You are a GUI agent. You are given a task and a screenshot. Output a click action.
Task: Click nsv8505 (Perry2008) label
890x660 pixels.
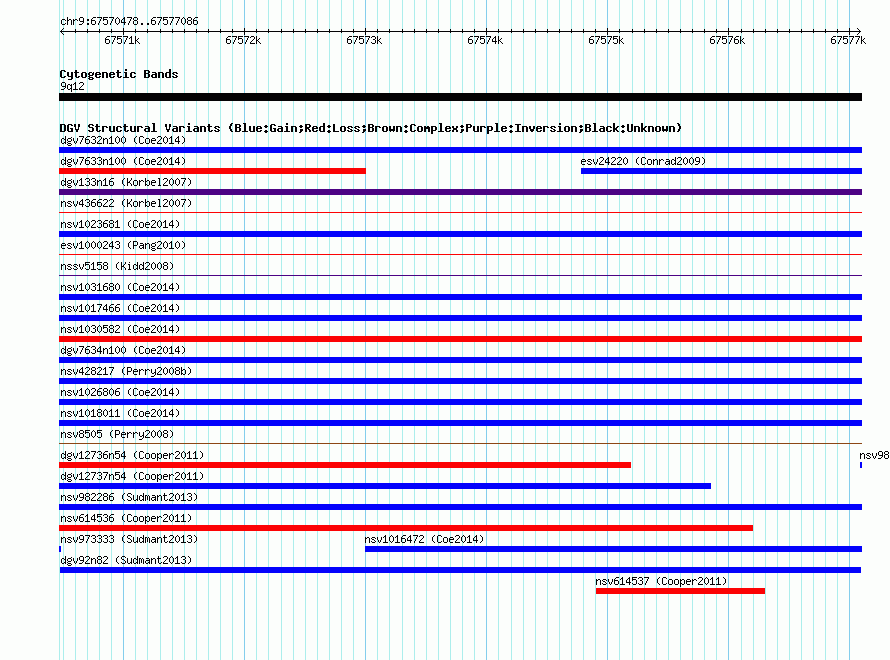[117, 434]
